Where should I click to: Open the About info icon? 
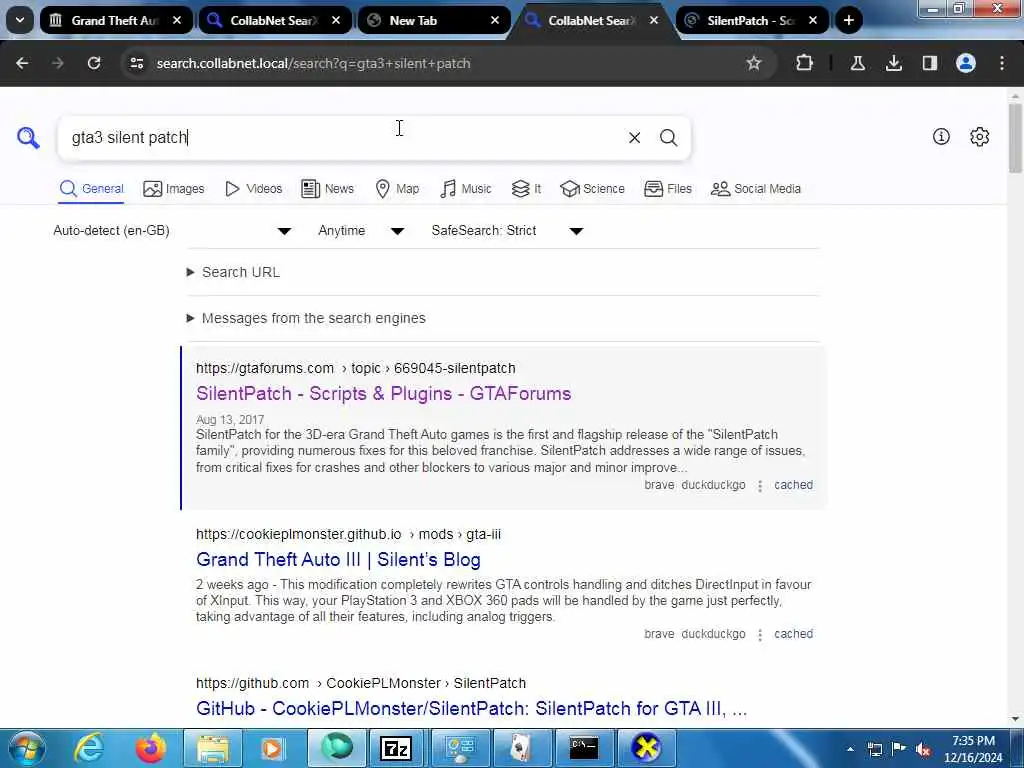(x=940, y=136)
